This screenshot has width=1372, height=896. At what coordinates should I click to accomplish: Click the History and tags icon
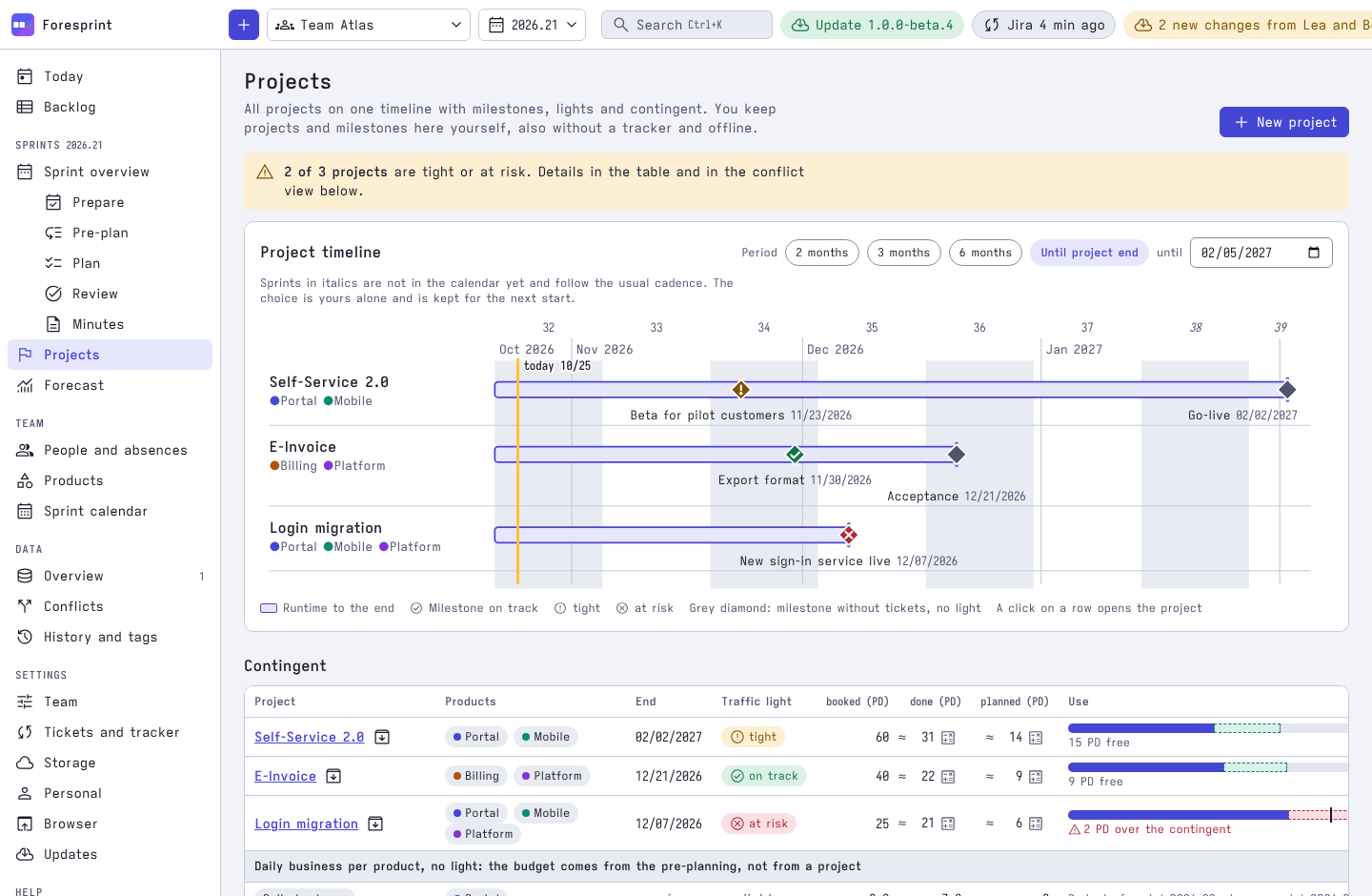25,637
